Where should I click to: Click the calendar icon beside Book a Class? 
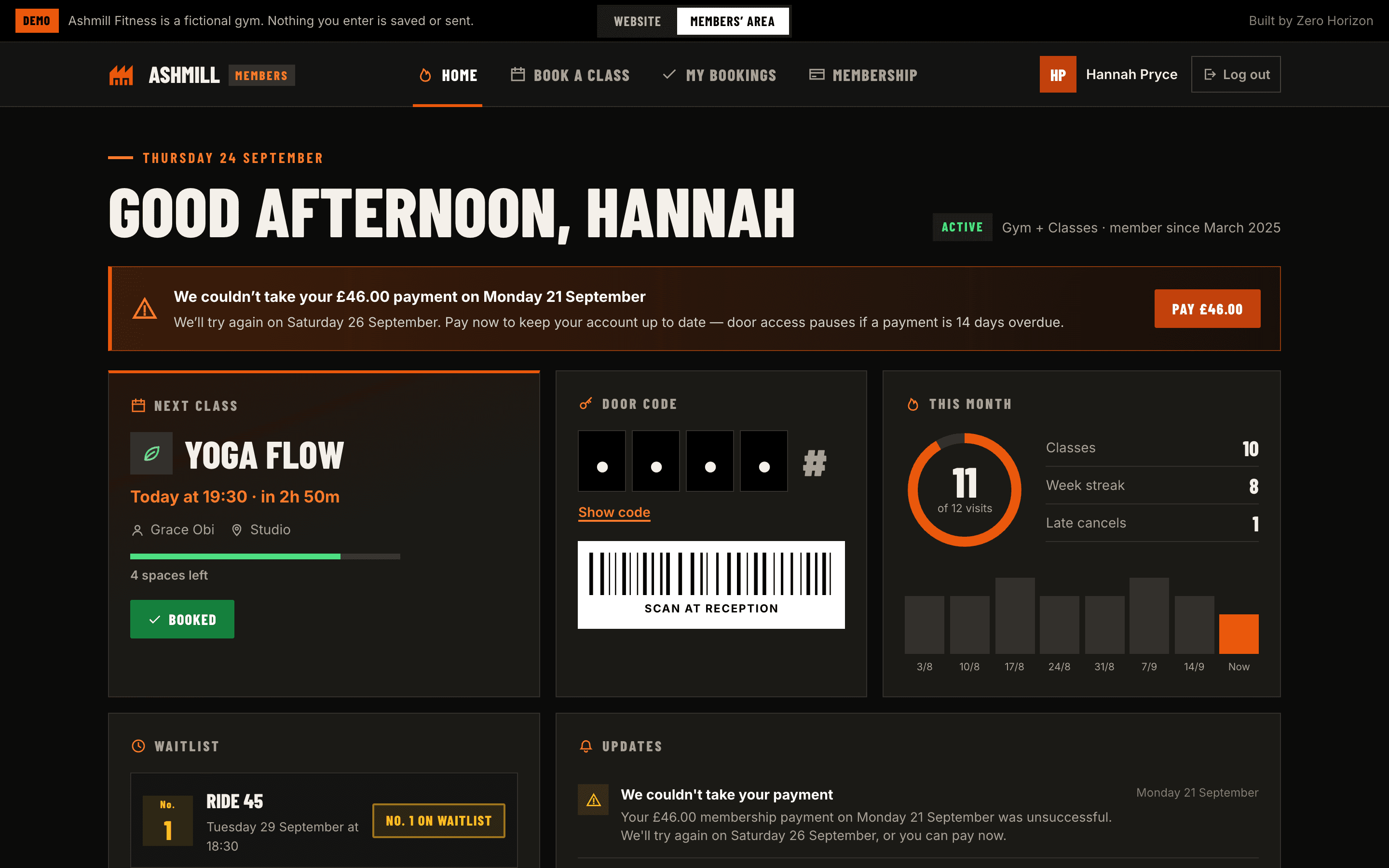click(517, 75)
